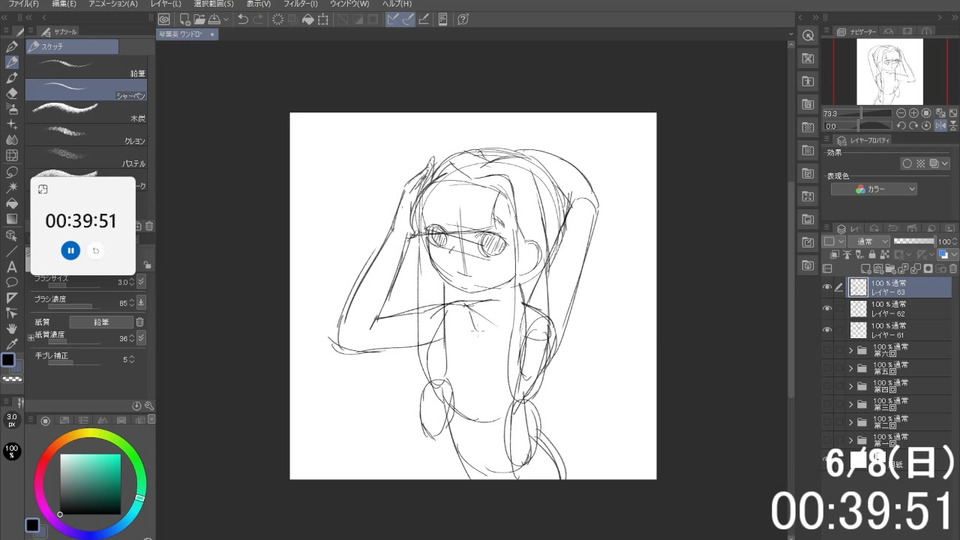Select the Fill bucket tool
The height and width of the screenshot is (540, 960).
[x=12, y=203]
